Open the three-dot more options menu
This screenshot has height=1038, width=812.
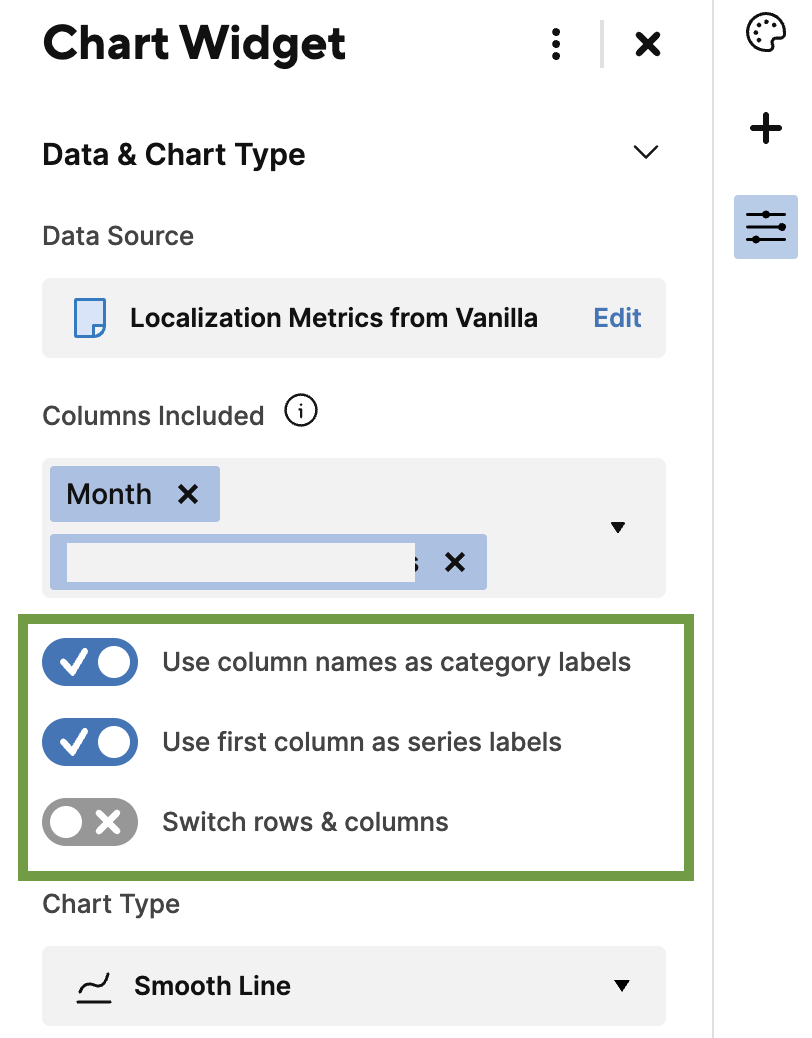(x=556, y=44)
